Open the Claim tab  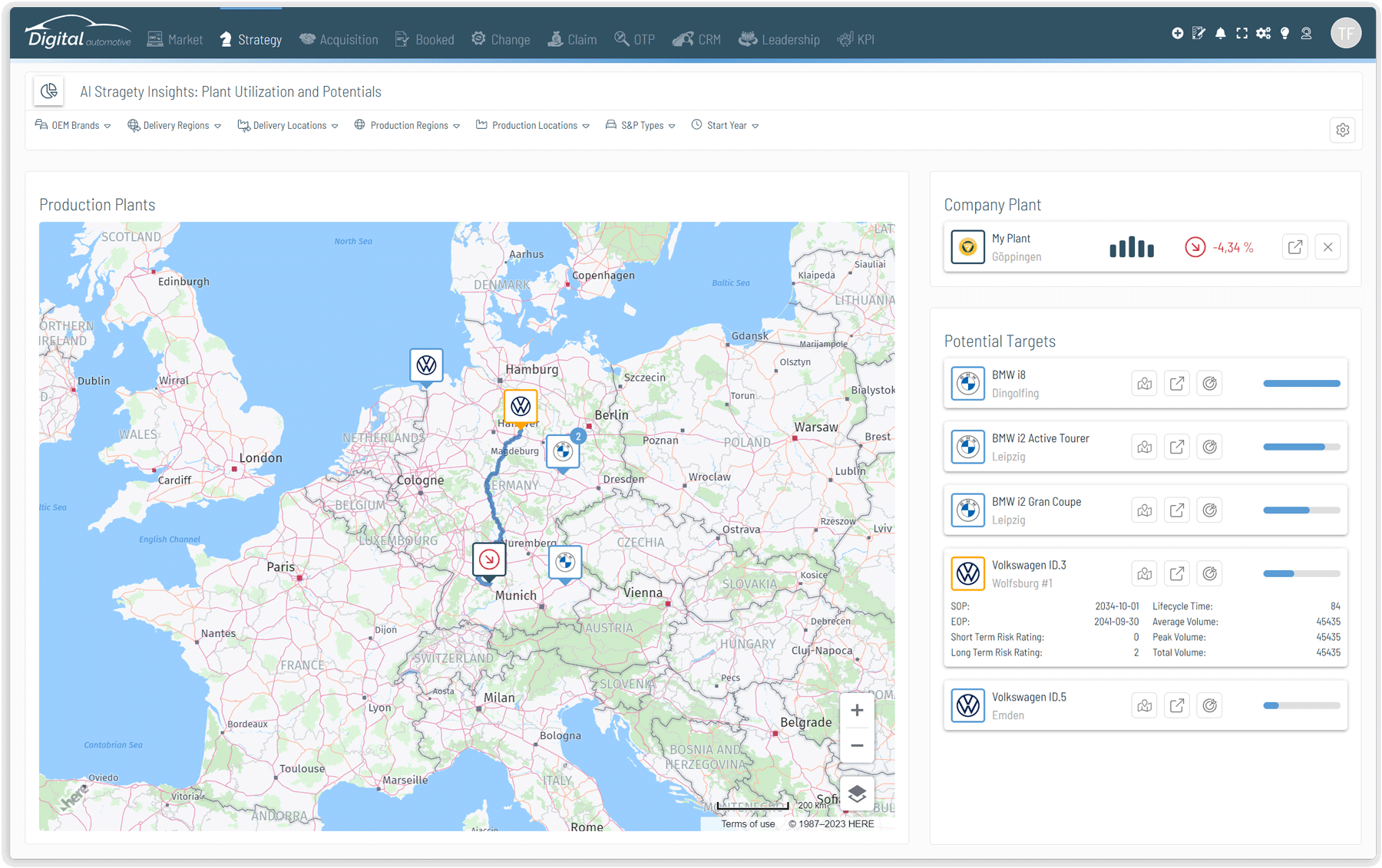pos(572,39)
